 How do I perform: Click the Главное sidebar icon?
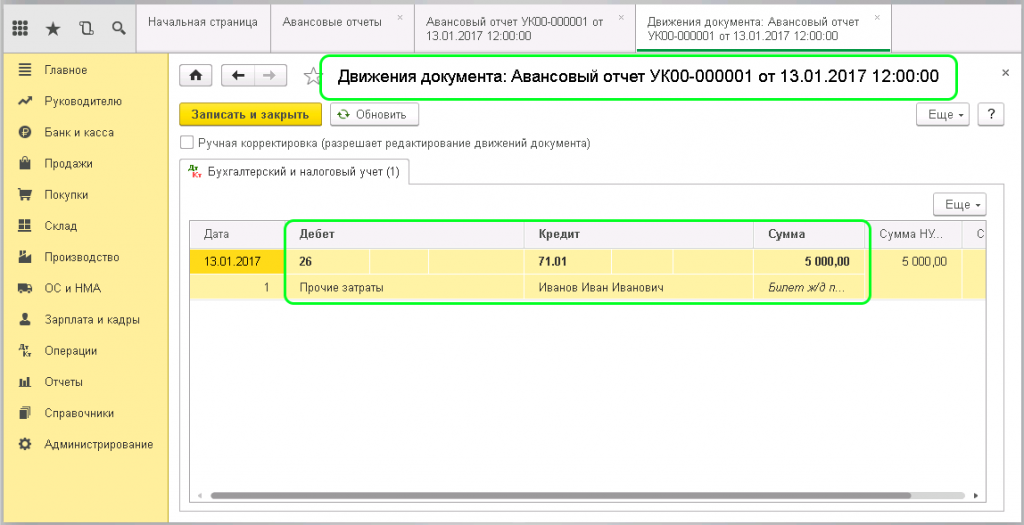(25, 69)
